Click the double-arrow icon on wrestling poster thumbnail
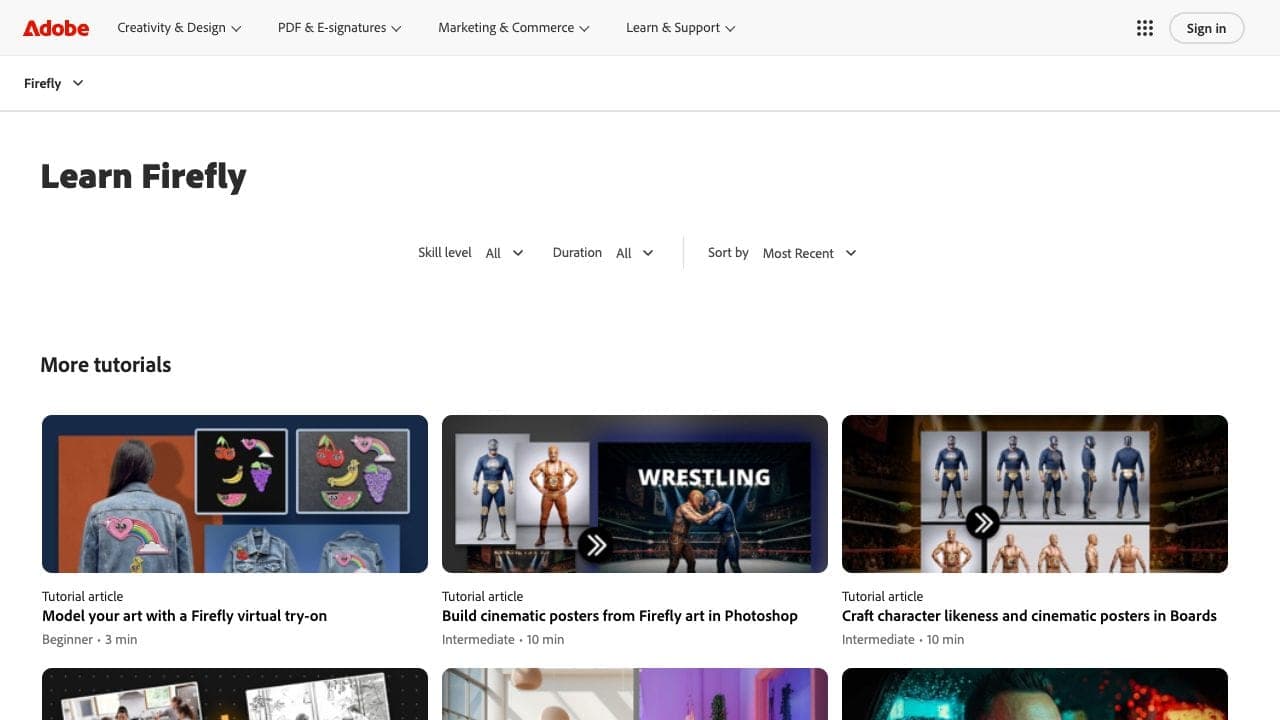The height and width of the screenshot is (720, 1280). click(596, 545)
